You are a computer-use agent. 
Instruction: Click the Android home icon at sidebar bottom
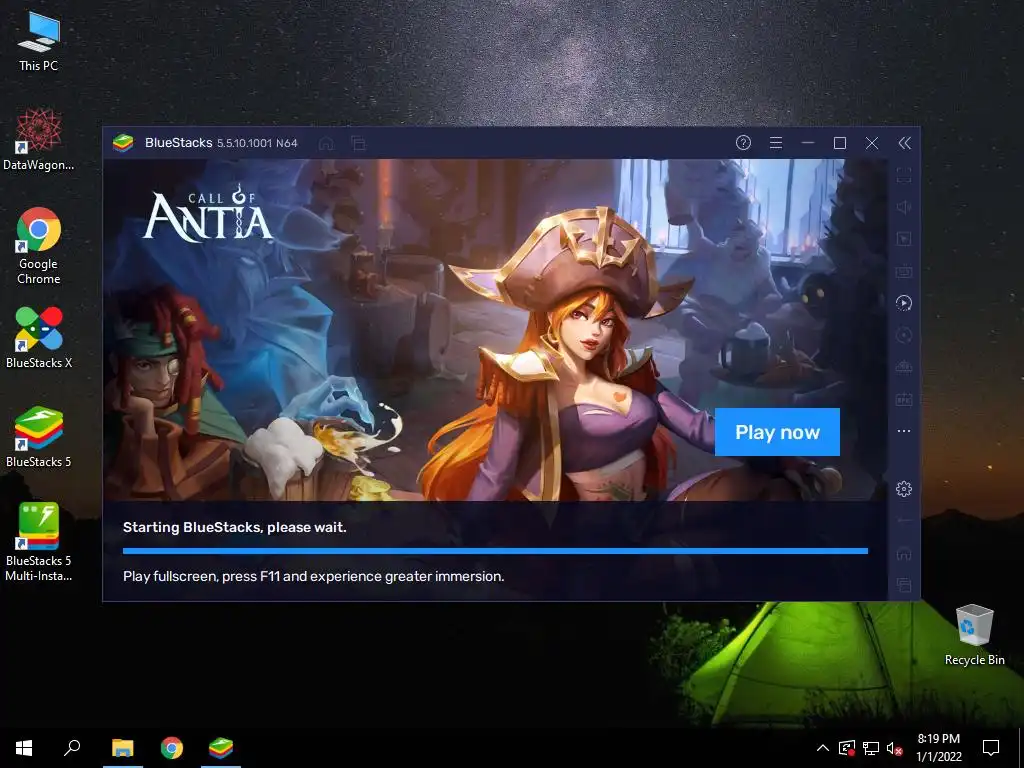[x=904, y=554]
